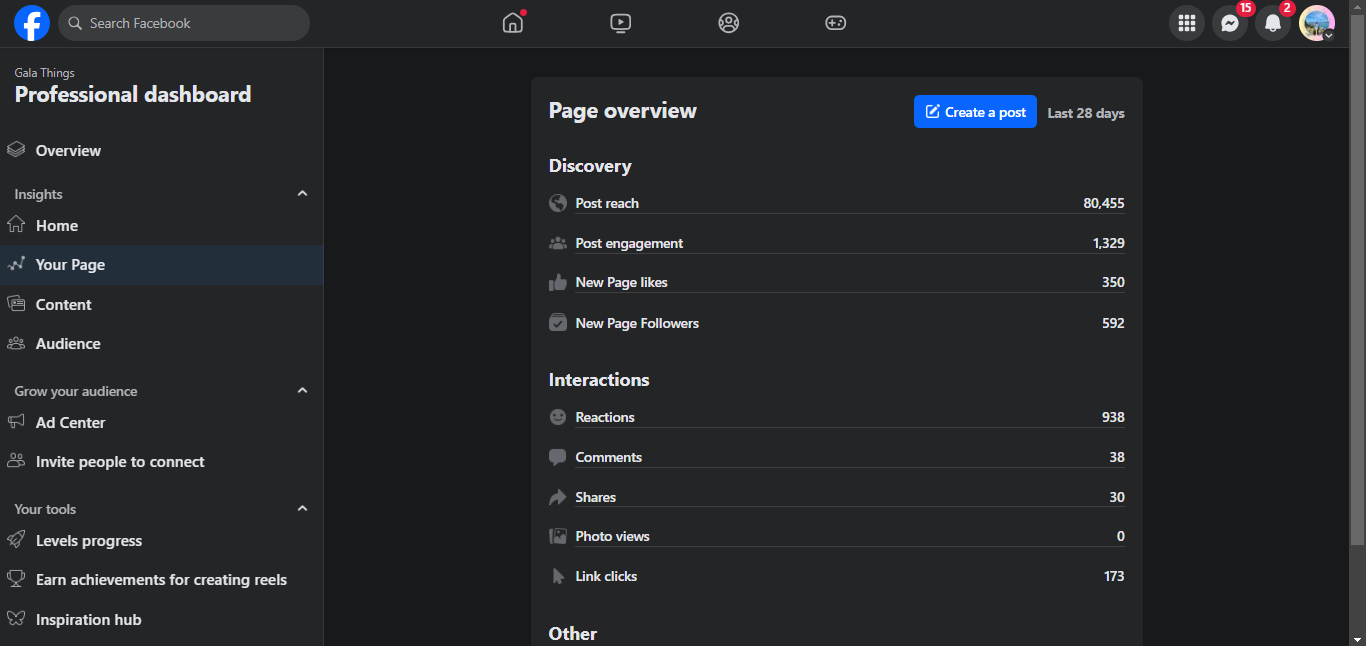Screen dimensions: 1366x646
Task: Click the page vertical scrollbar
Action: coord(1357,300)
